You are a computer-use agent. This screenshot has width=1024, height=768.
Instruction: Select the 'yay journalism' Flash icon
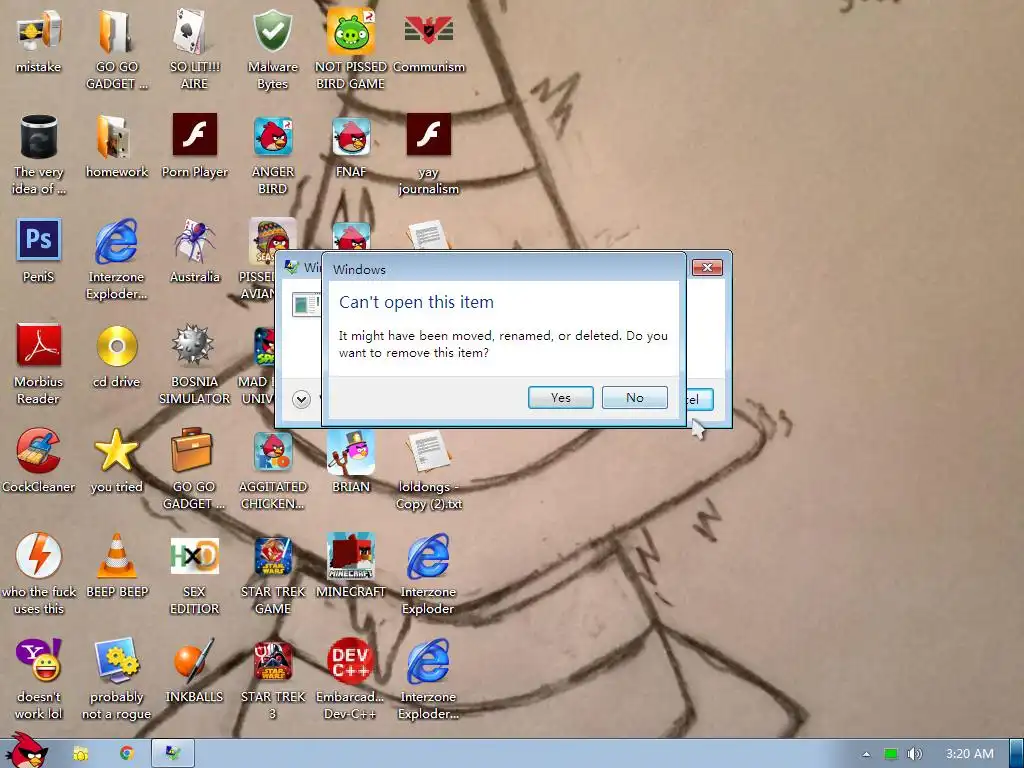coord(429,155)
